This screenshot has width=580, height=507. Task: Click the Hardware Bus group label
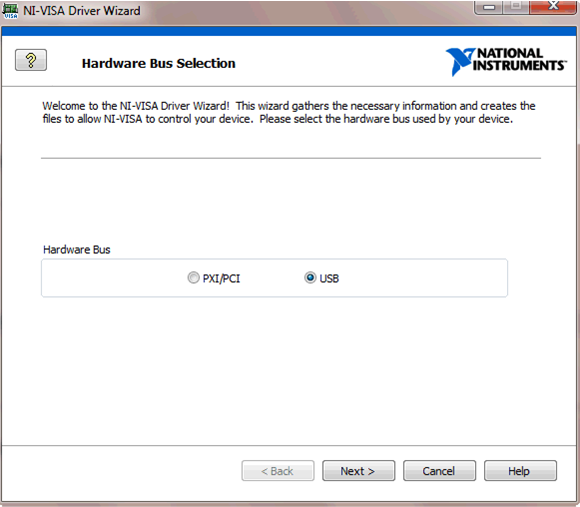click(x=77, y=250)
